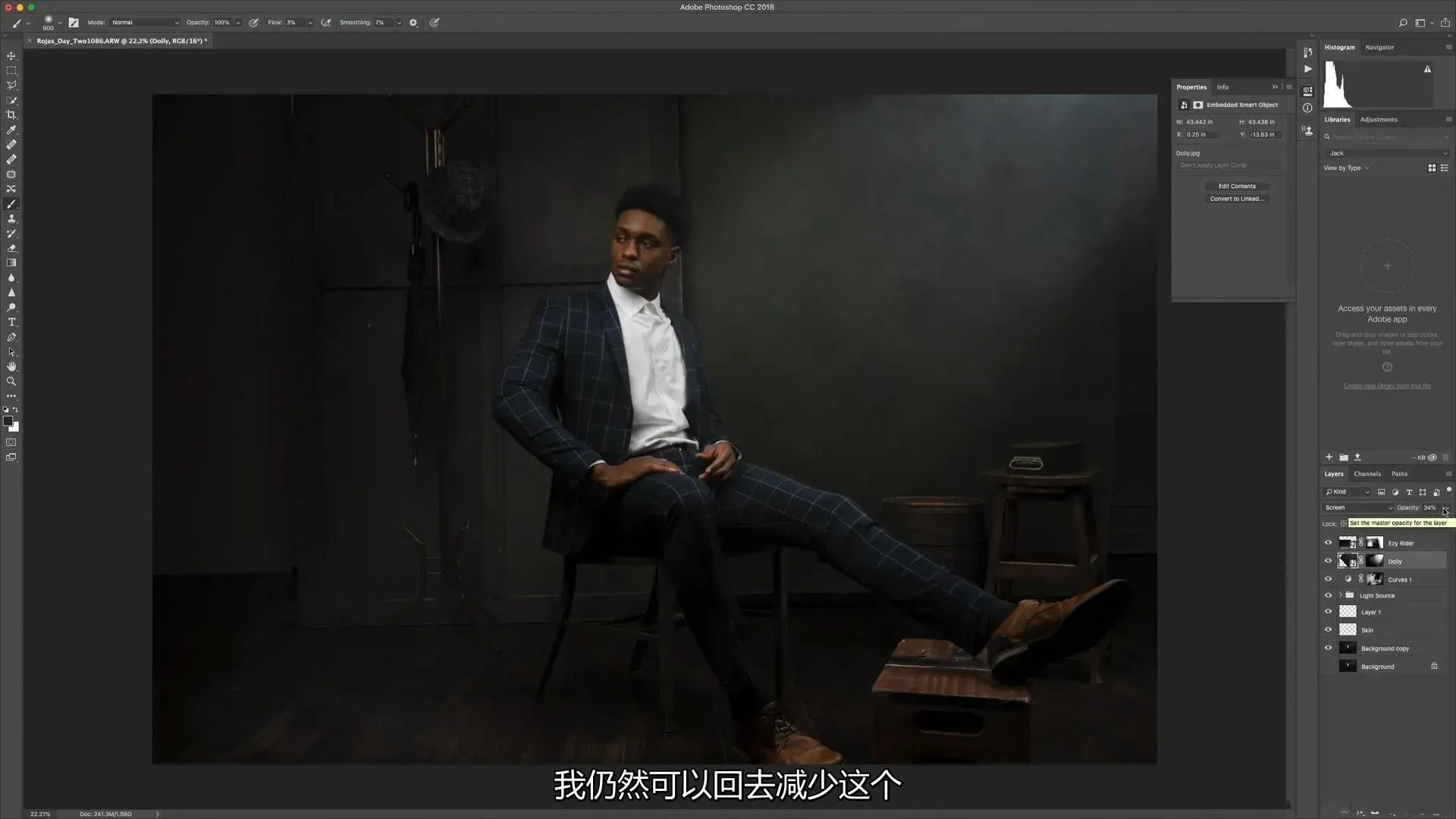Expand the Light Source layer group
The width and height of the screenshot is (1456, 819).
point(1340,595)
